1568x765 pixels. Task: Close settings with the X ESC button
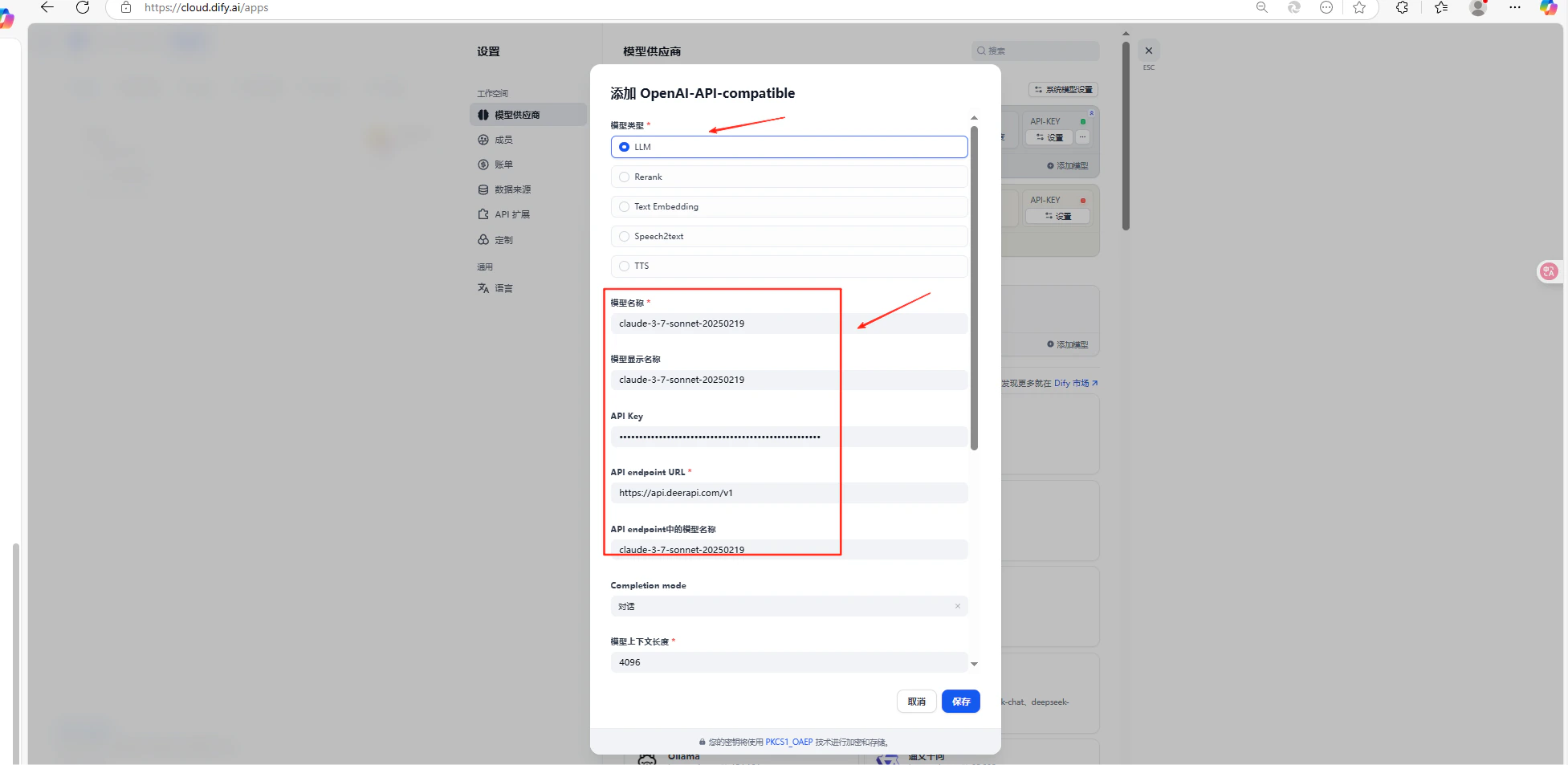[1149, 51]
